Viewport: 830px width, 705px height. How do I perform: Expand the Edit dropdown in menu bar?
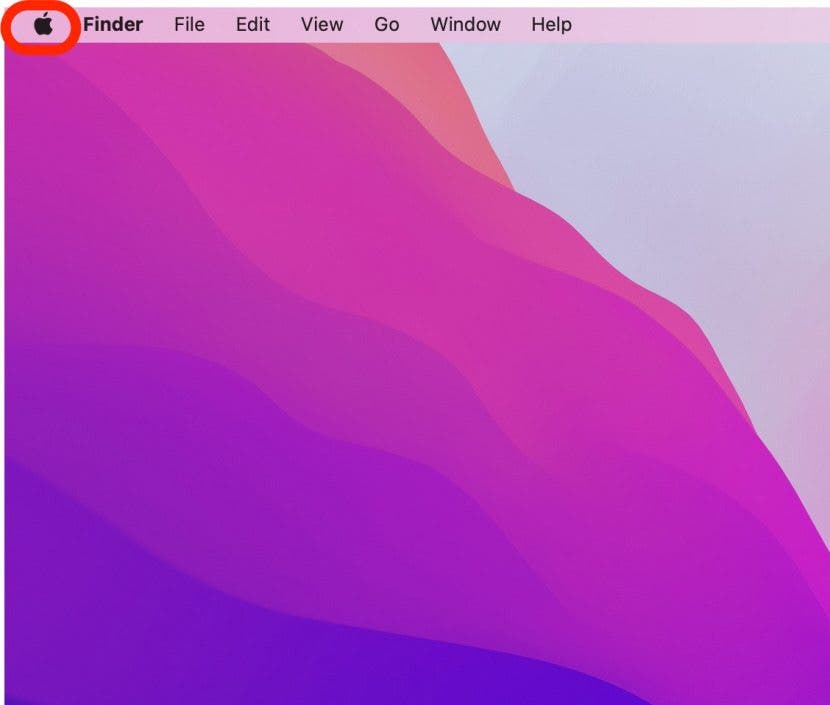[253, 25]
